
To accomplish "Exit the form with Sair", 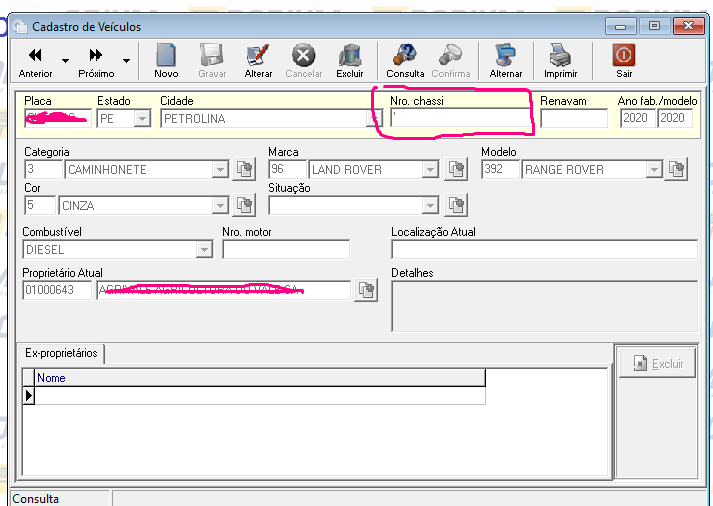I will pyautogui.click(x=624, y=61).
